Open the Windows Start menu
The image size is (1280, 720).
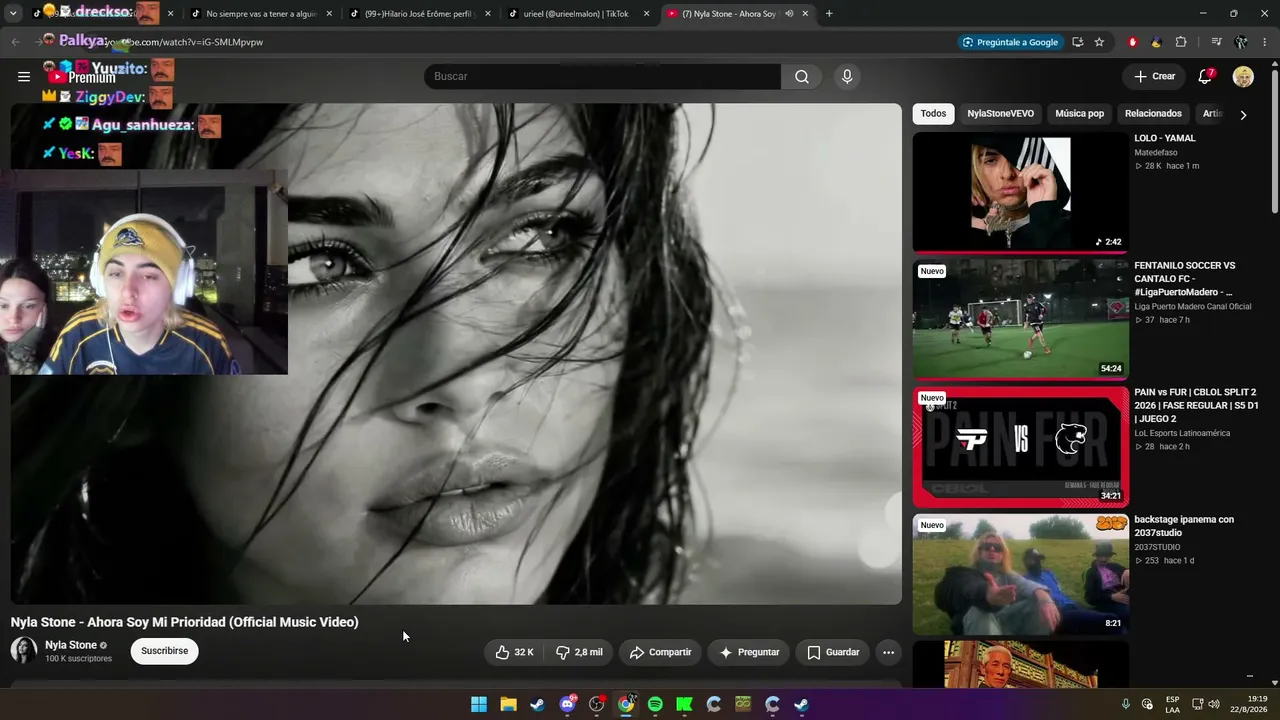pos(479,704)
